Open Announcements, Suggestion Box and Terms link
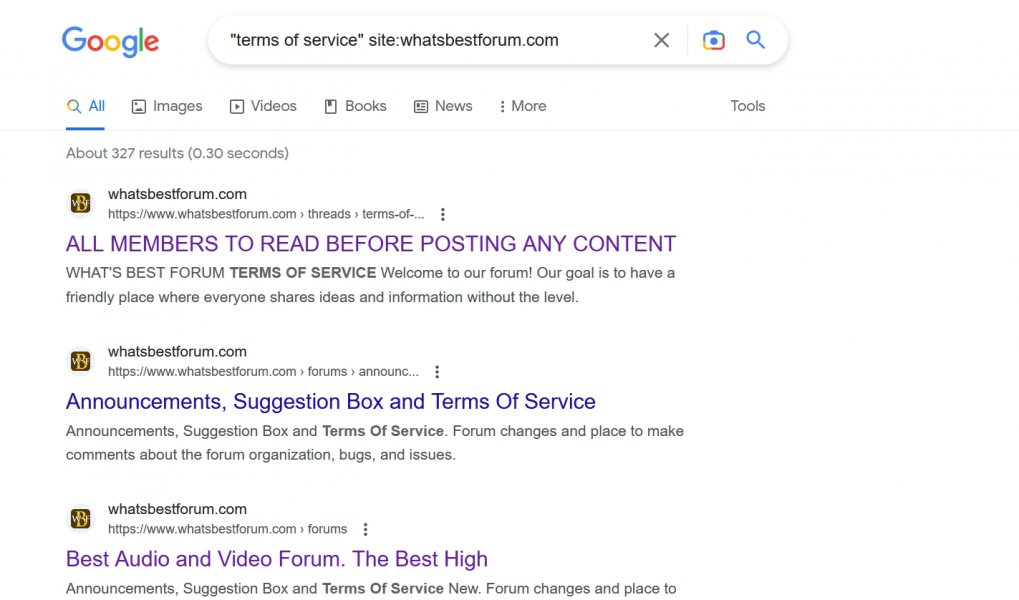Screen dimensions: 1019x600 [331, 402]
